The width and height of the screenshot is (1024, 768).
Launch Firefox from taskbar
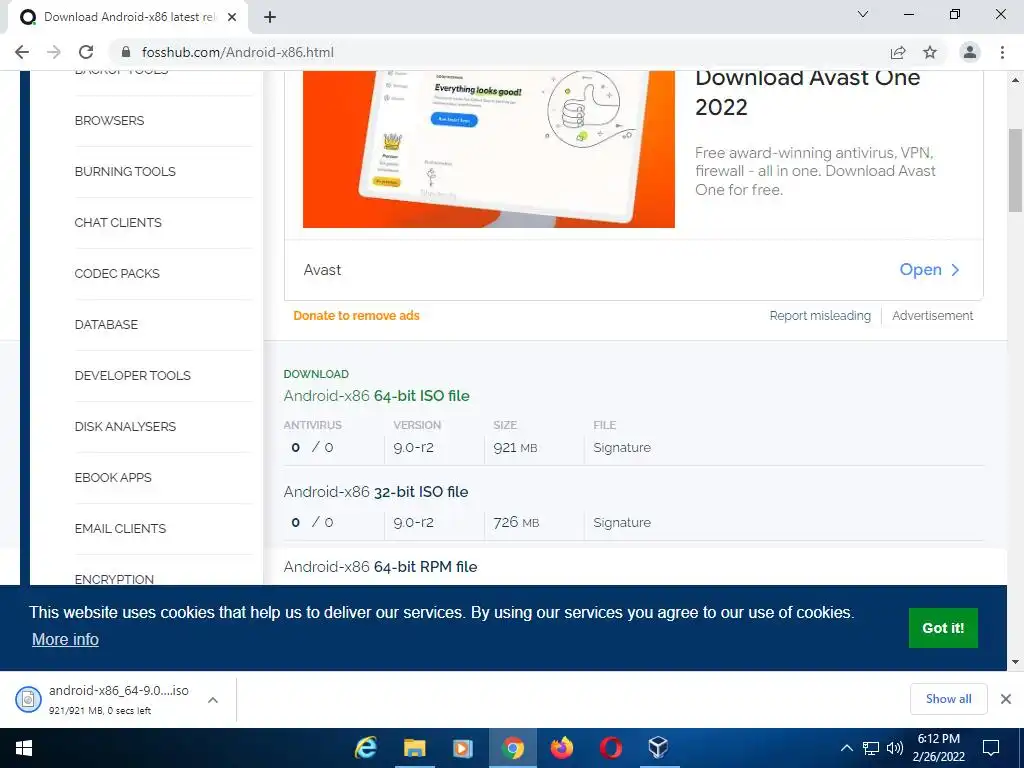click(x=562, y=748)
